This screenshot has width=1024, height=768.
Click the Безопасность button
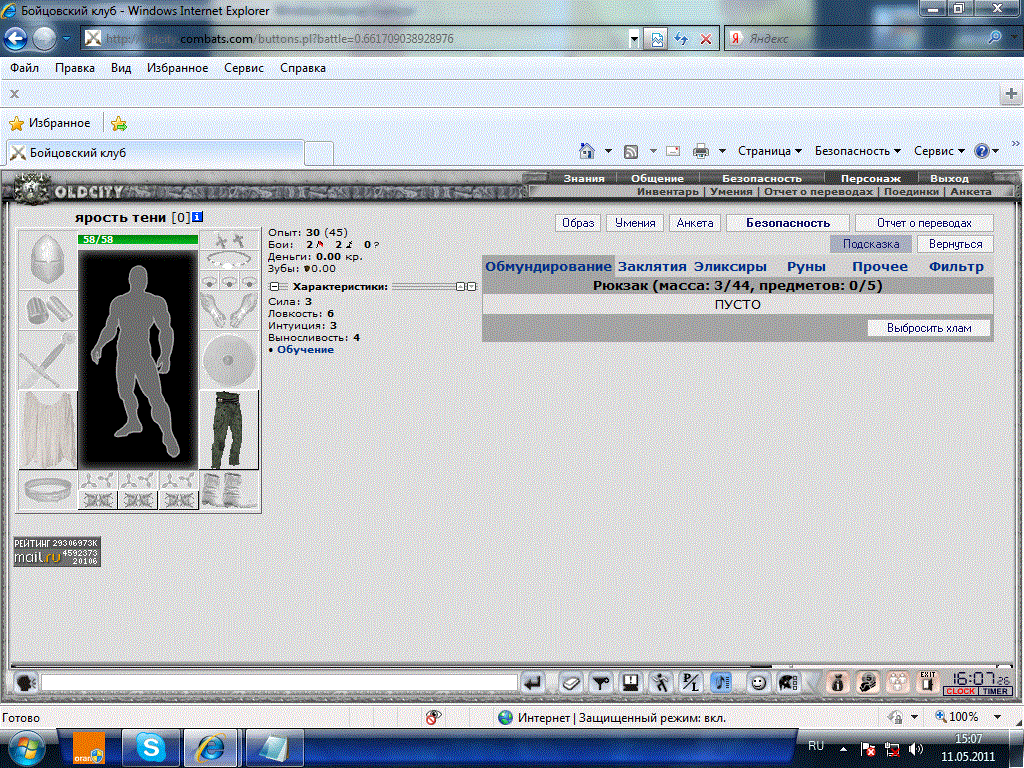788,223
